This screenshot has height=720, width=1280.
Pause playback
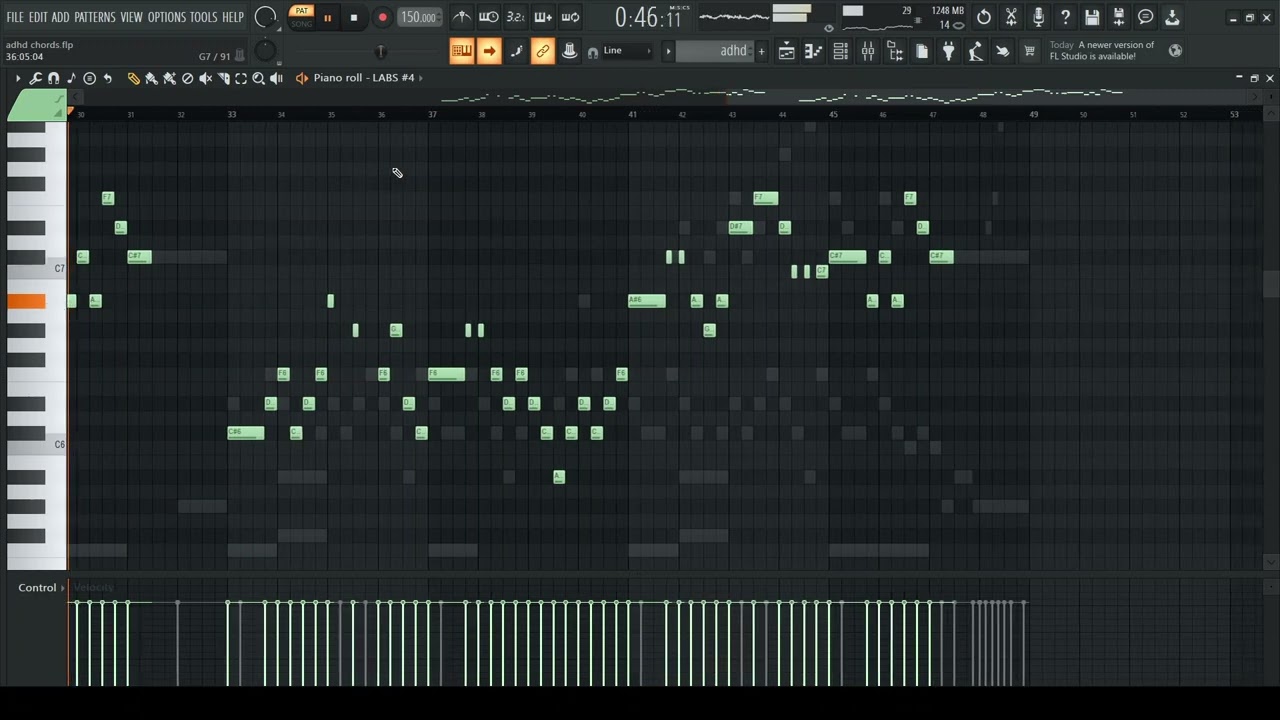click(x=327, y=17)
